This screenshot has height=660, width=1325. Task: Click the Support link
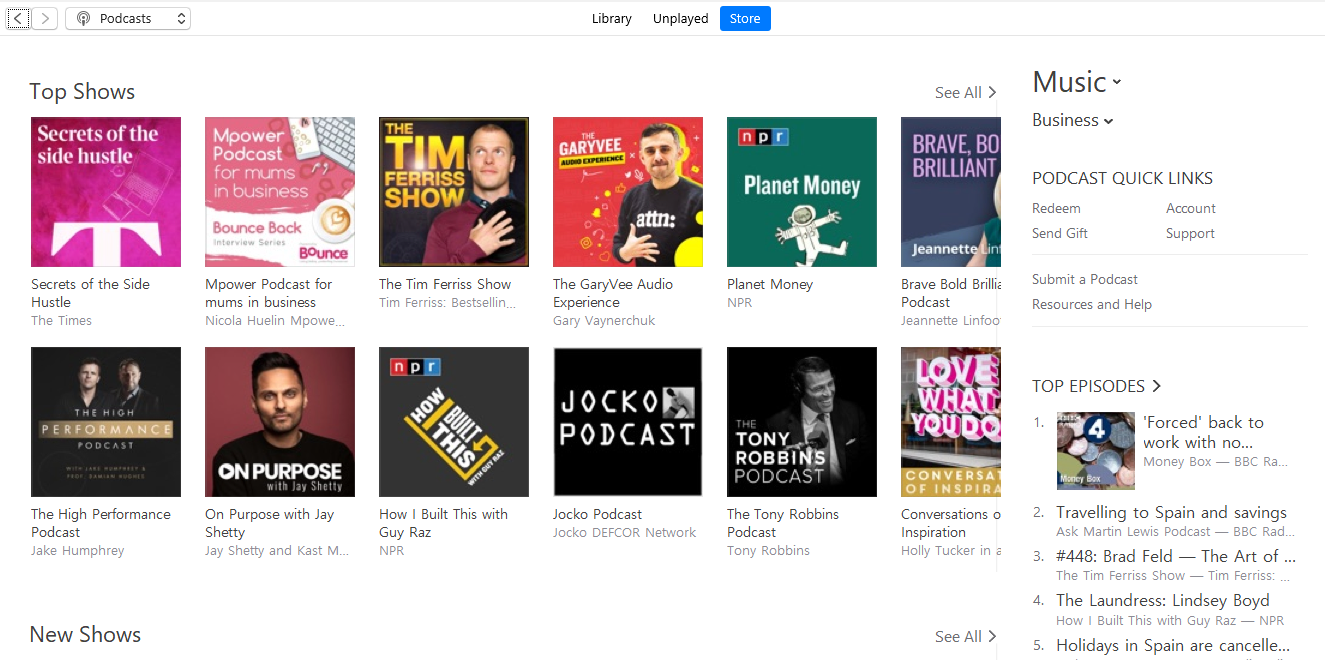pyautogui.click(x=1190, y=233)
